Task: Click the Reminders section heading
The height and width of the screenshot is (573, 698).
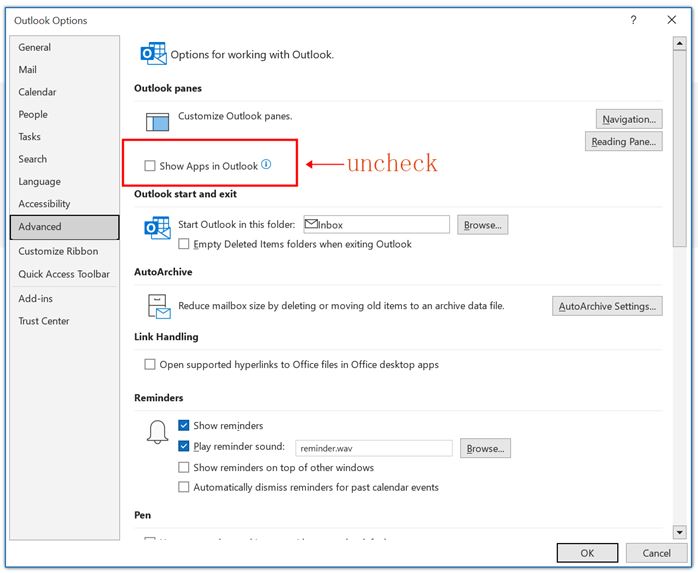Action: pyautogui.click(x=158, y=398)
